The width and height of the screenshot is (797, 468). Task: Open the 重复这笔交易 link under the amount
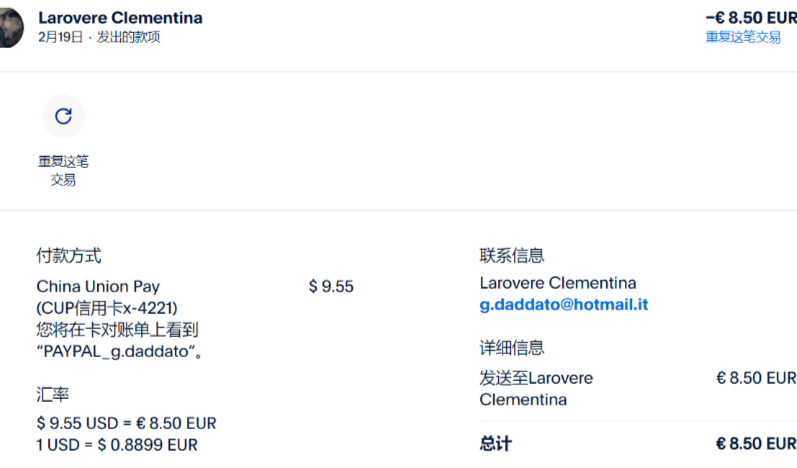tap(743, 37)
